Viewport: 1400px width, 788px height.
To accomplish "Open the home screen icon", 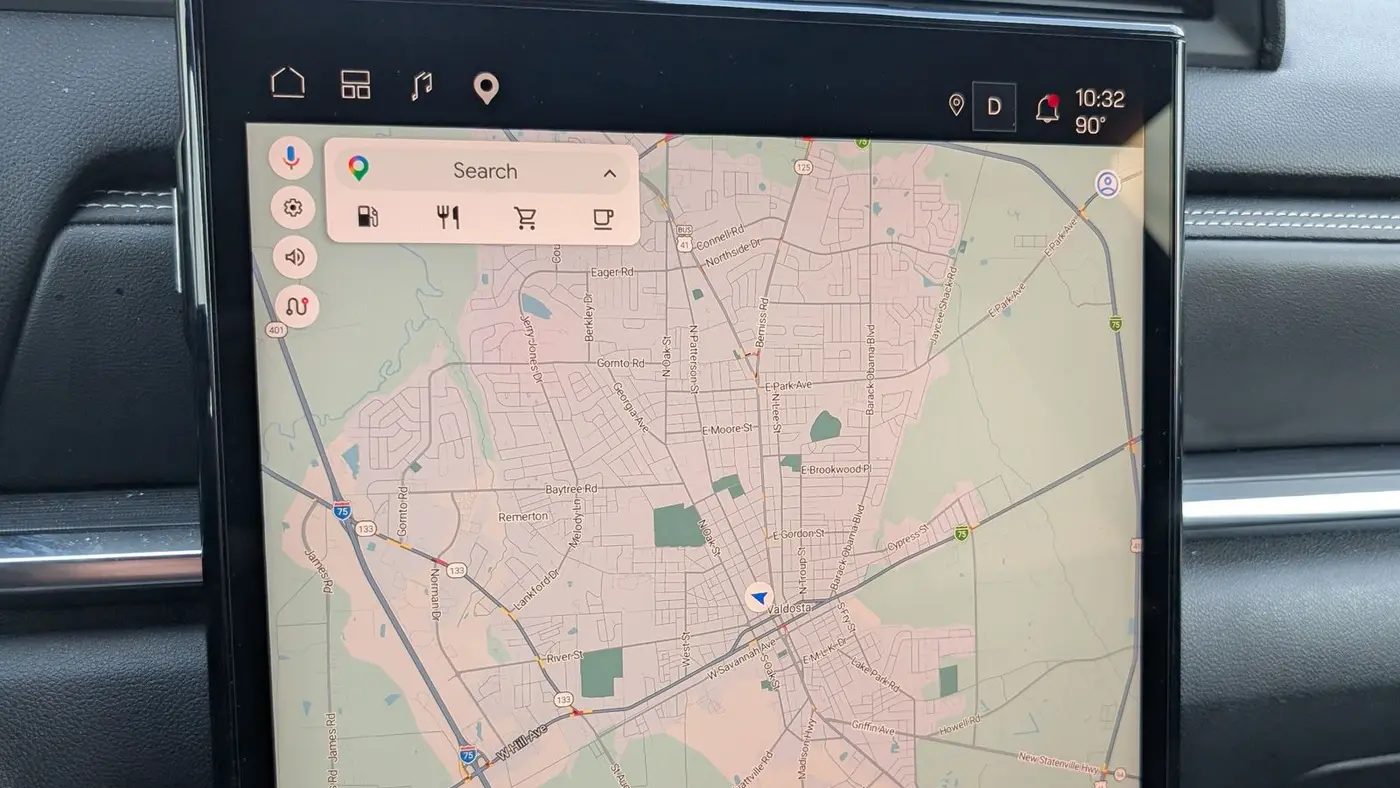I will point(288,83).
